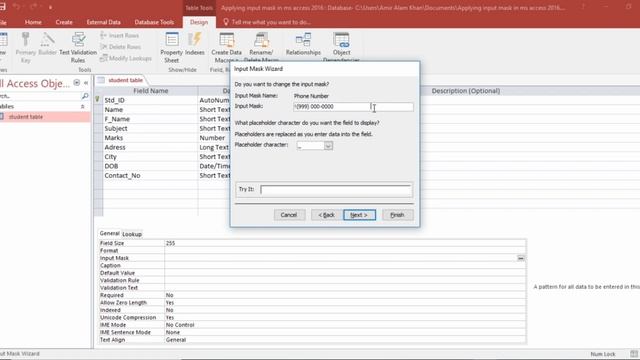
Task: Click the navigation pane Search box
Action: click(41, 96)
